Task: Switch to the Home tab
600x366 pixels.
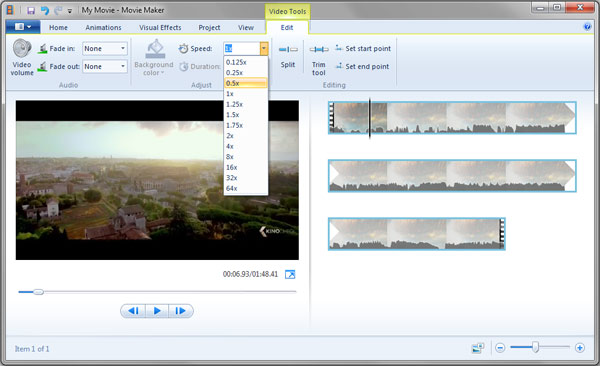Action: point(58,28)
